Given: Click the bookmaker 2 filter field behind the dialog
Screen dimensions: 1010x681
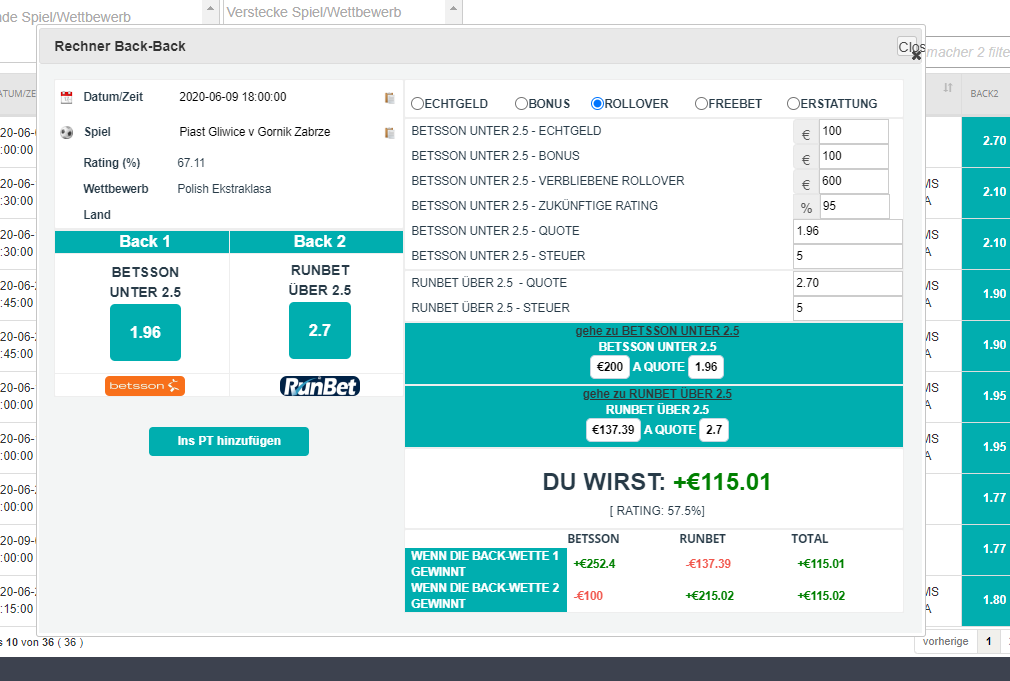Looking at the screenshot, I should pos(967,52).
